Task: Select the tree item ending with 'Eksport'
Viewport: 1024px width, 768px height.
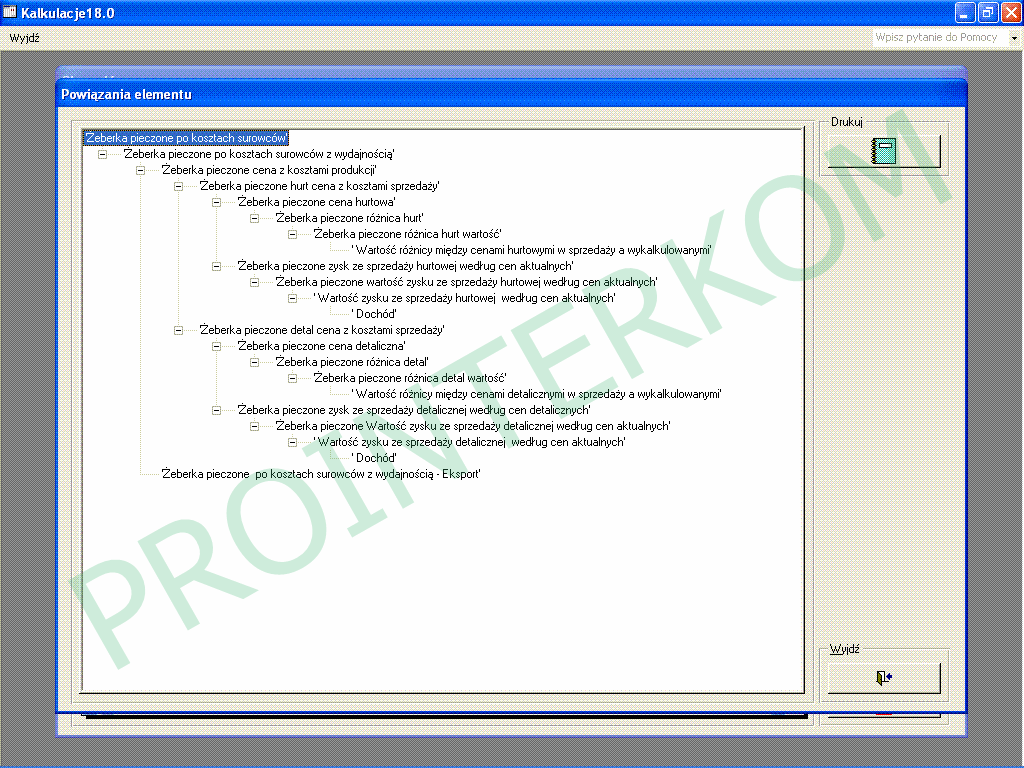Action: pyautogui.click(x=321, y=474)
